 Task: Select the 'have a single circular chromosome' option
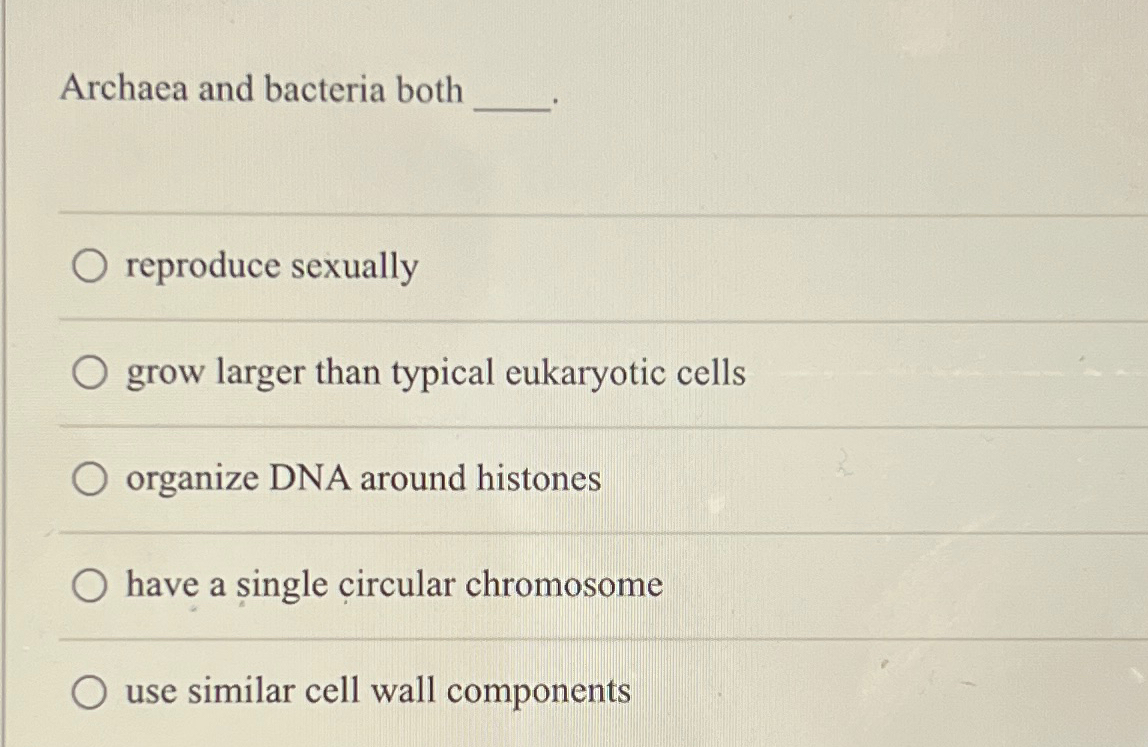pyautogui.click(x=89, y=585)
